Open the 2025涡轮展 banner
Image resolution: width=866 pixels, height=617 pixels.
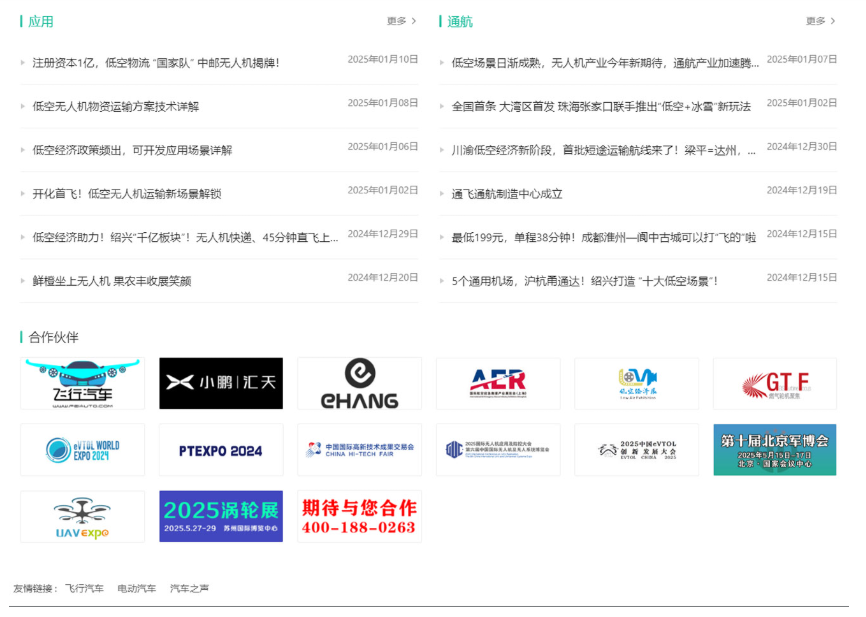[221, 517]
